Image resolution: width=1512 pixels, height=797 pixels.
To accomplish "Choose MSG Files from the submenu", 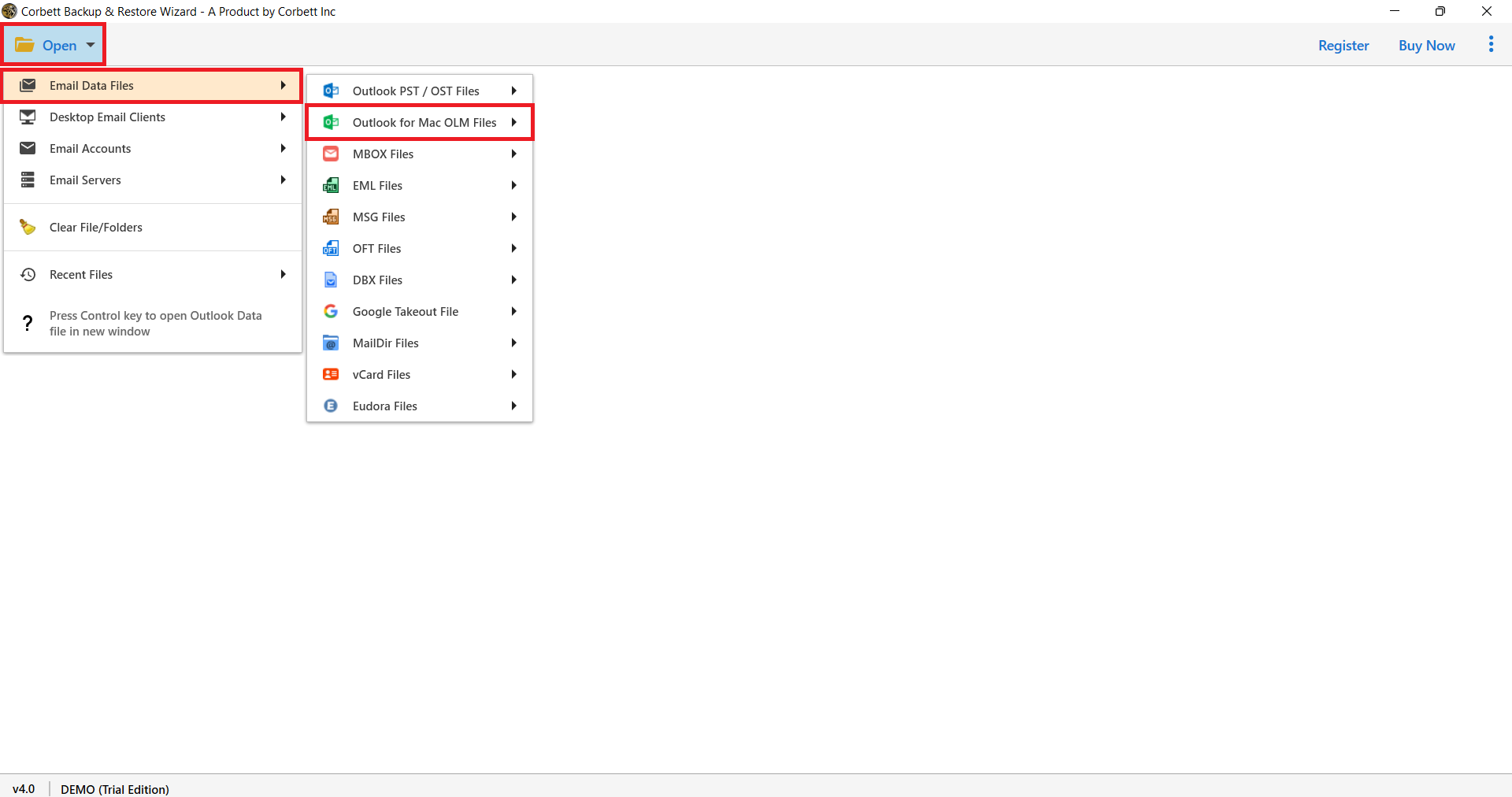I will (420, 217).
